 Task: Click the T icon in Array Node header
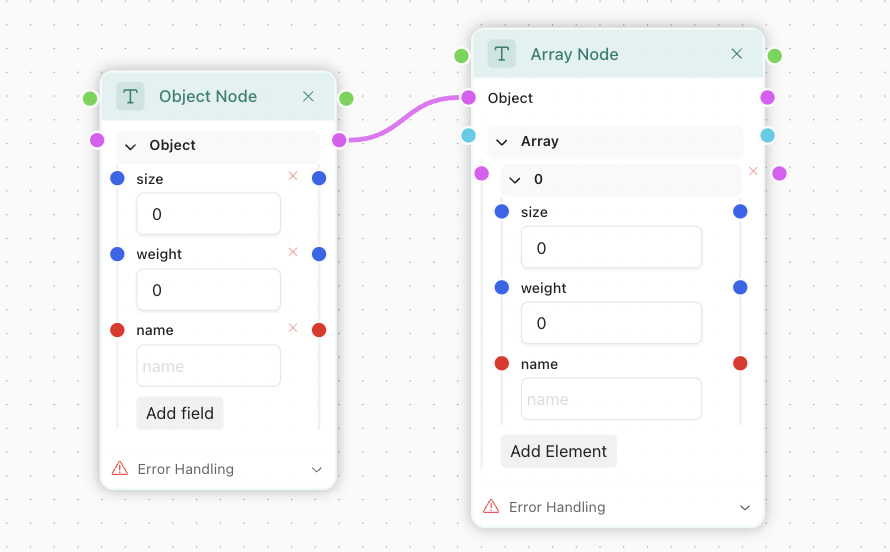[501, 54]
